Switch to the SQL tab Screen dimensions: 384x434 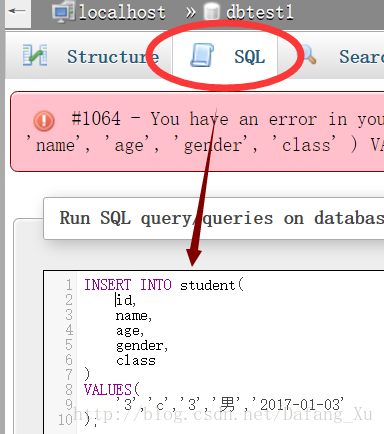[x=250, y=57]
